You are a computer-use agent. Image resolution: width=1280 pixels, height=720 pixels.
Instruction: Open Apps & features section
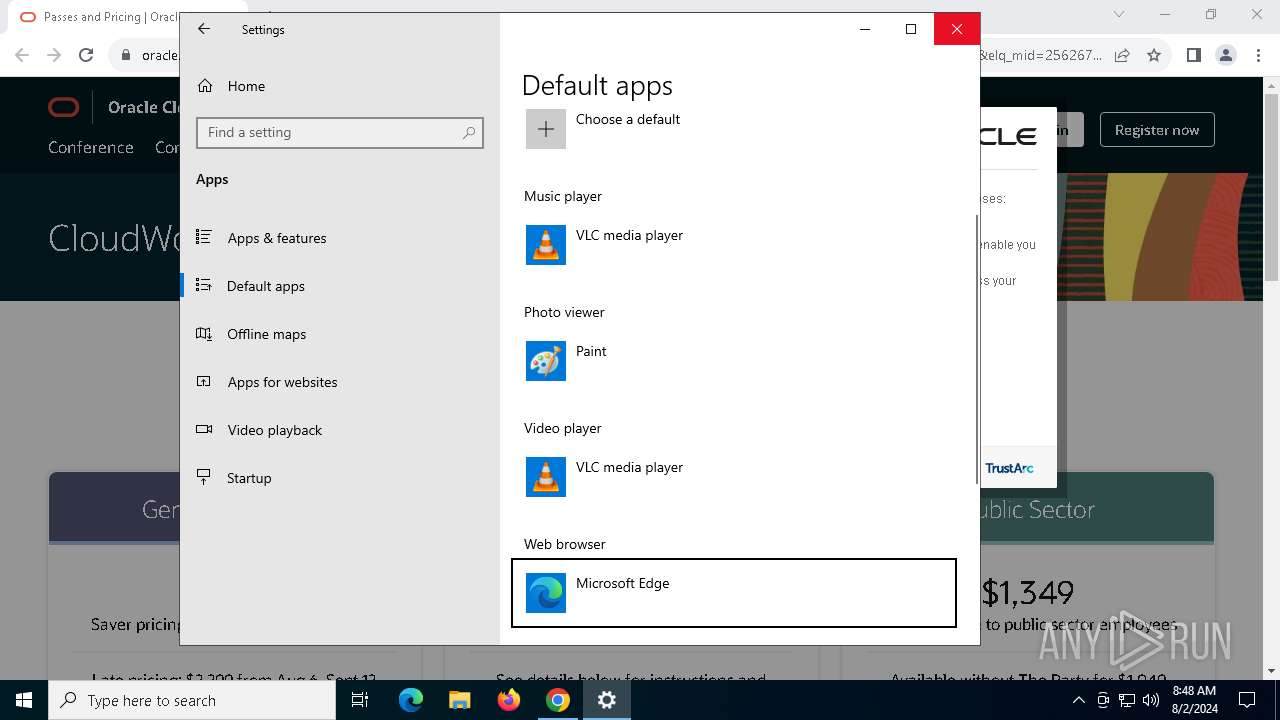pos(339,238)
